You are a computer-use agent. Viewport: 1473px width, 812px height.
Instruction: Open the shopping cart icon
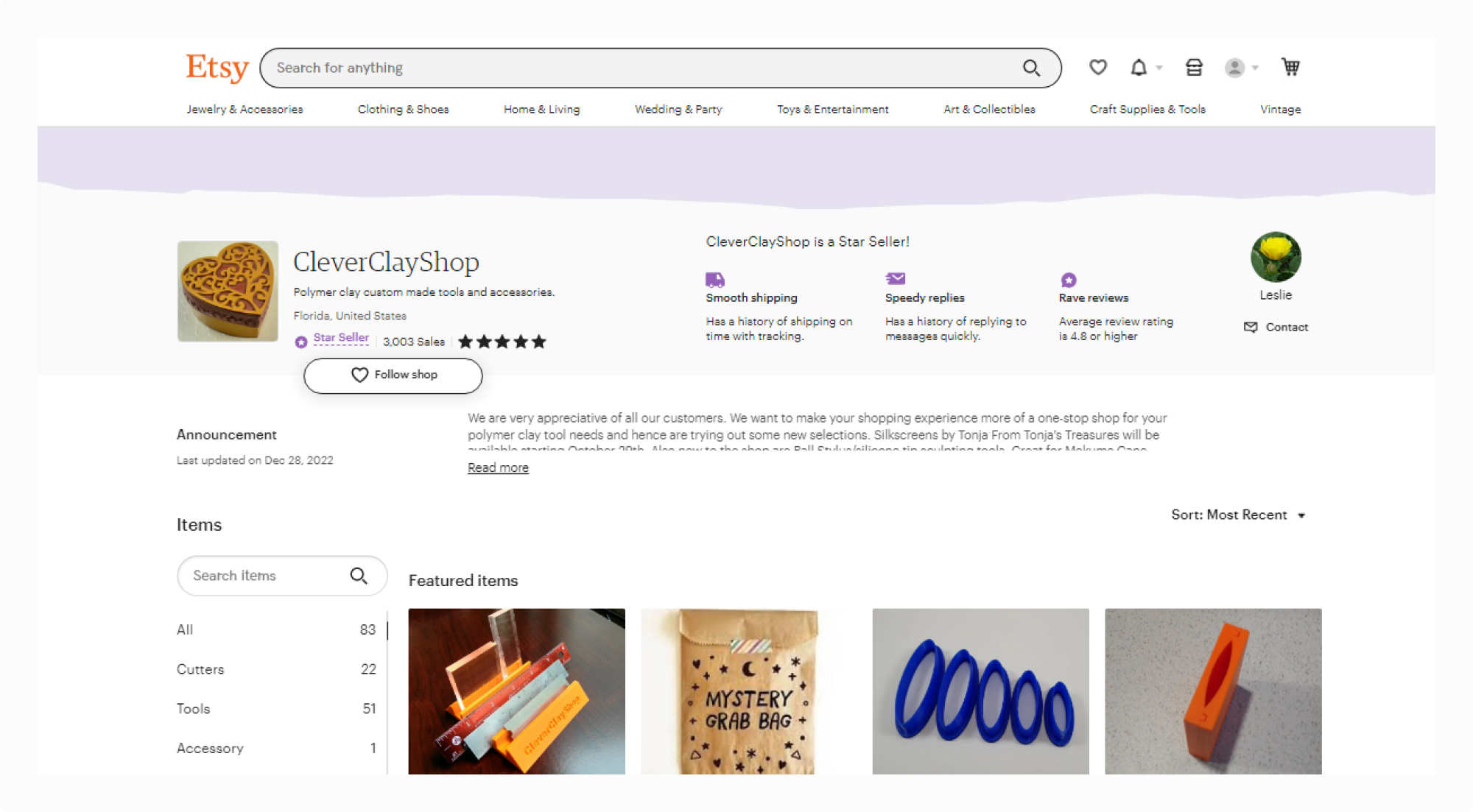1290,67
